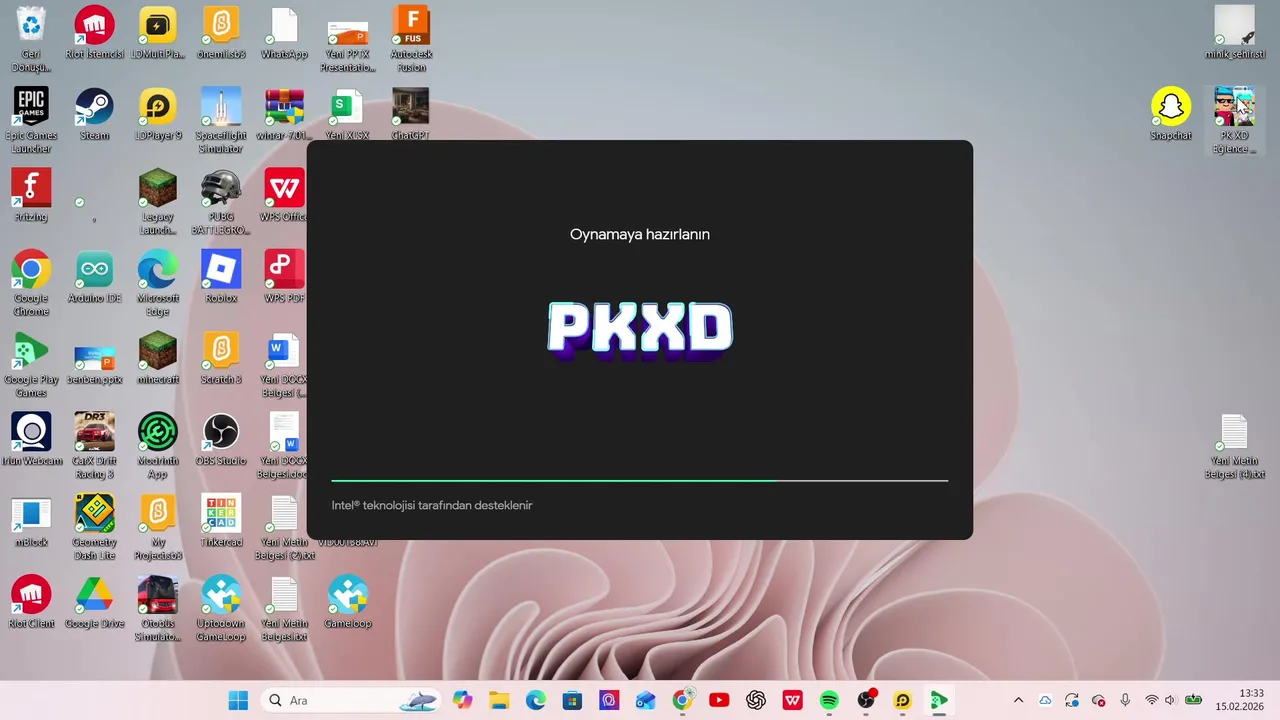Open the ChatGPT desktop shortcut
Screen dimensions: 1280x720
[x=410, y=114]
